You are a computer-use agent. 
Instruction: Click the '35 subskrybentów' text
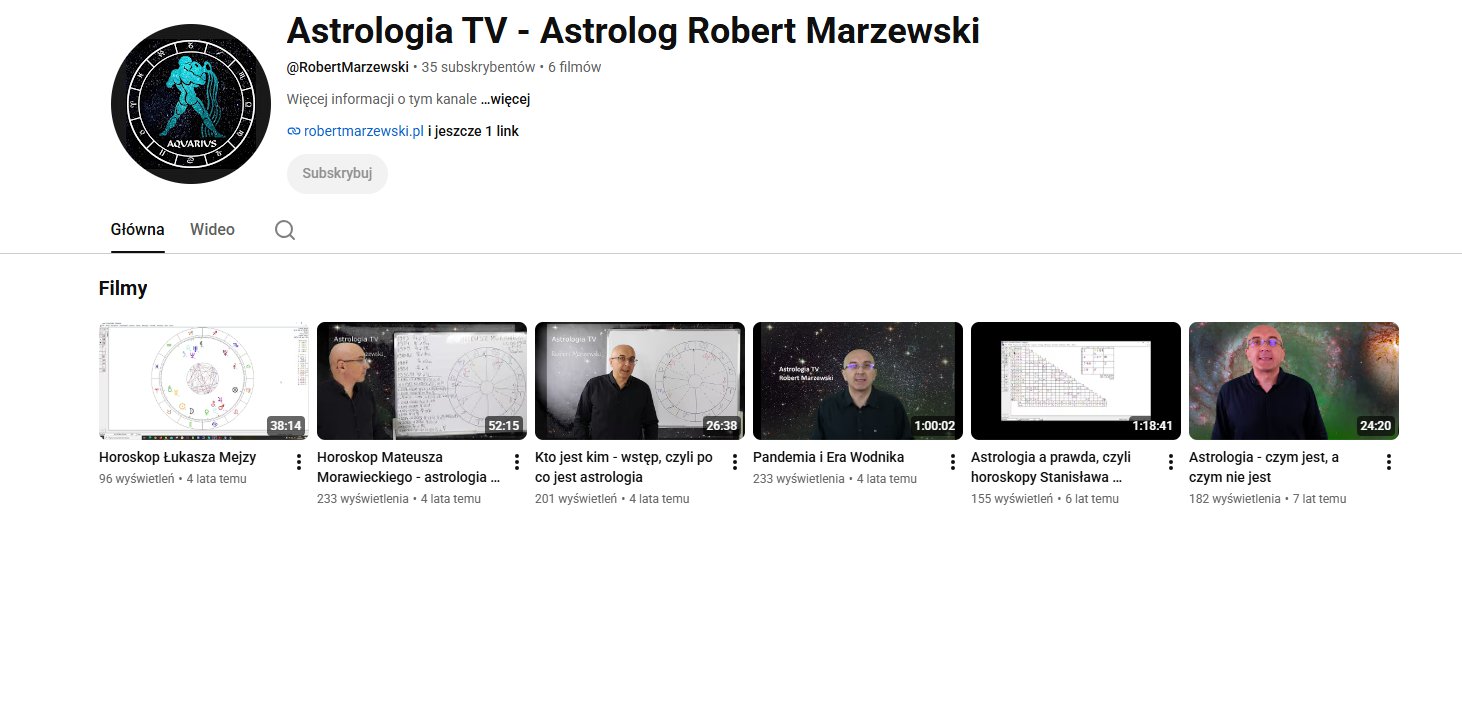tap(479, 67)
